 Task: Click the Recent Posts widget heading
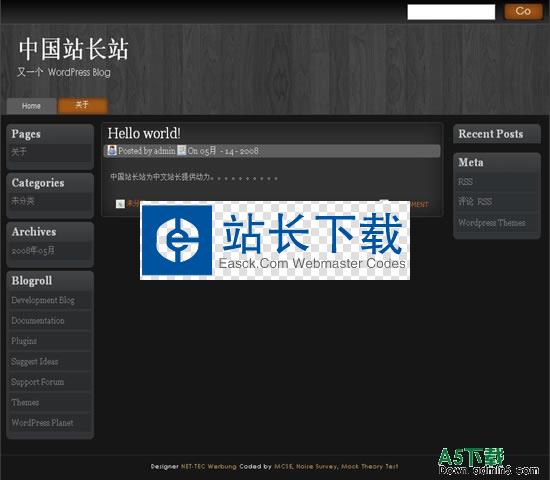490,134
